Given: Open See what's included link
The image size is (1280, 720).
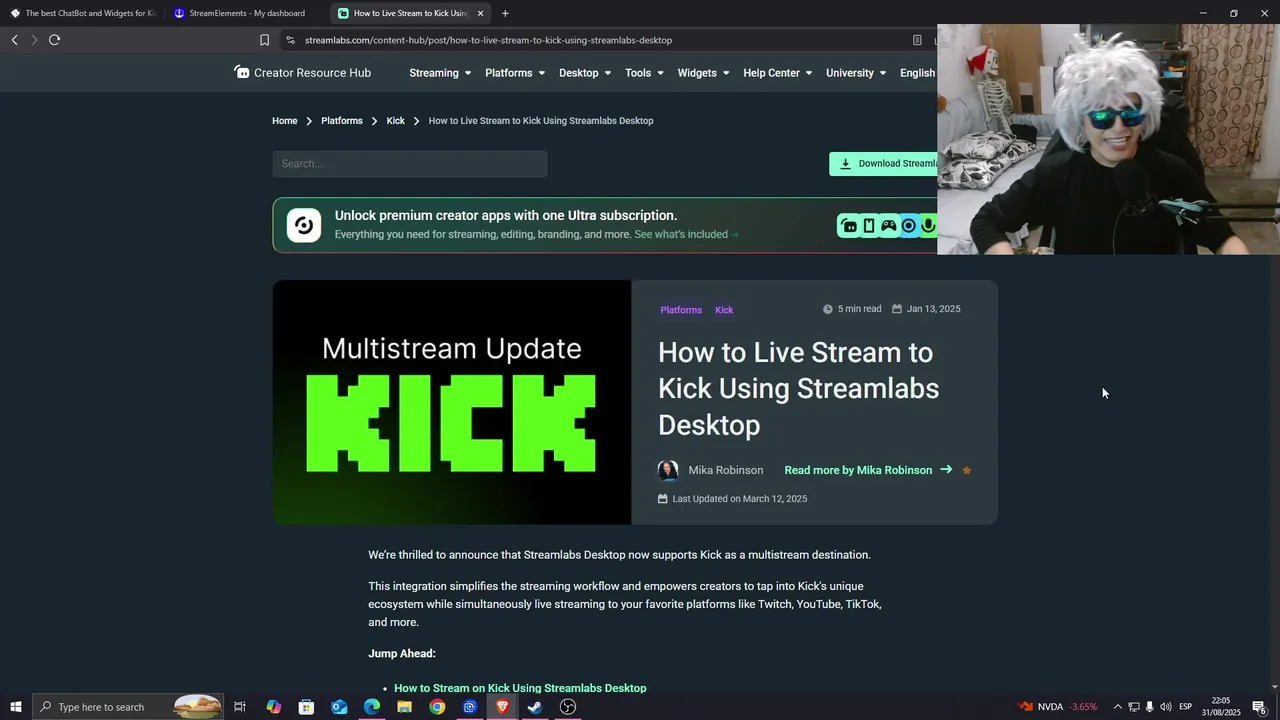Looking at the screenshot, I should click(x=686, y=235).
